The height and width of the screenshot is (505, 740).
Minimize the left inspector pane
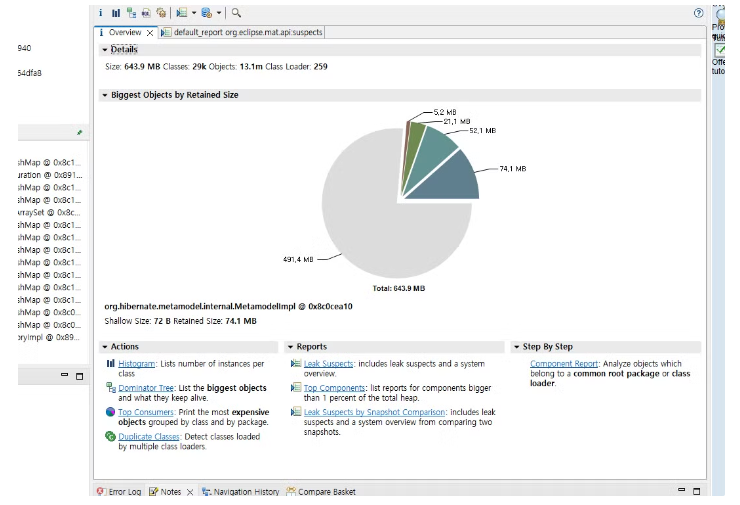(x=65, y=375)
